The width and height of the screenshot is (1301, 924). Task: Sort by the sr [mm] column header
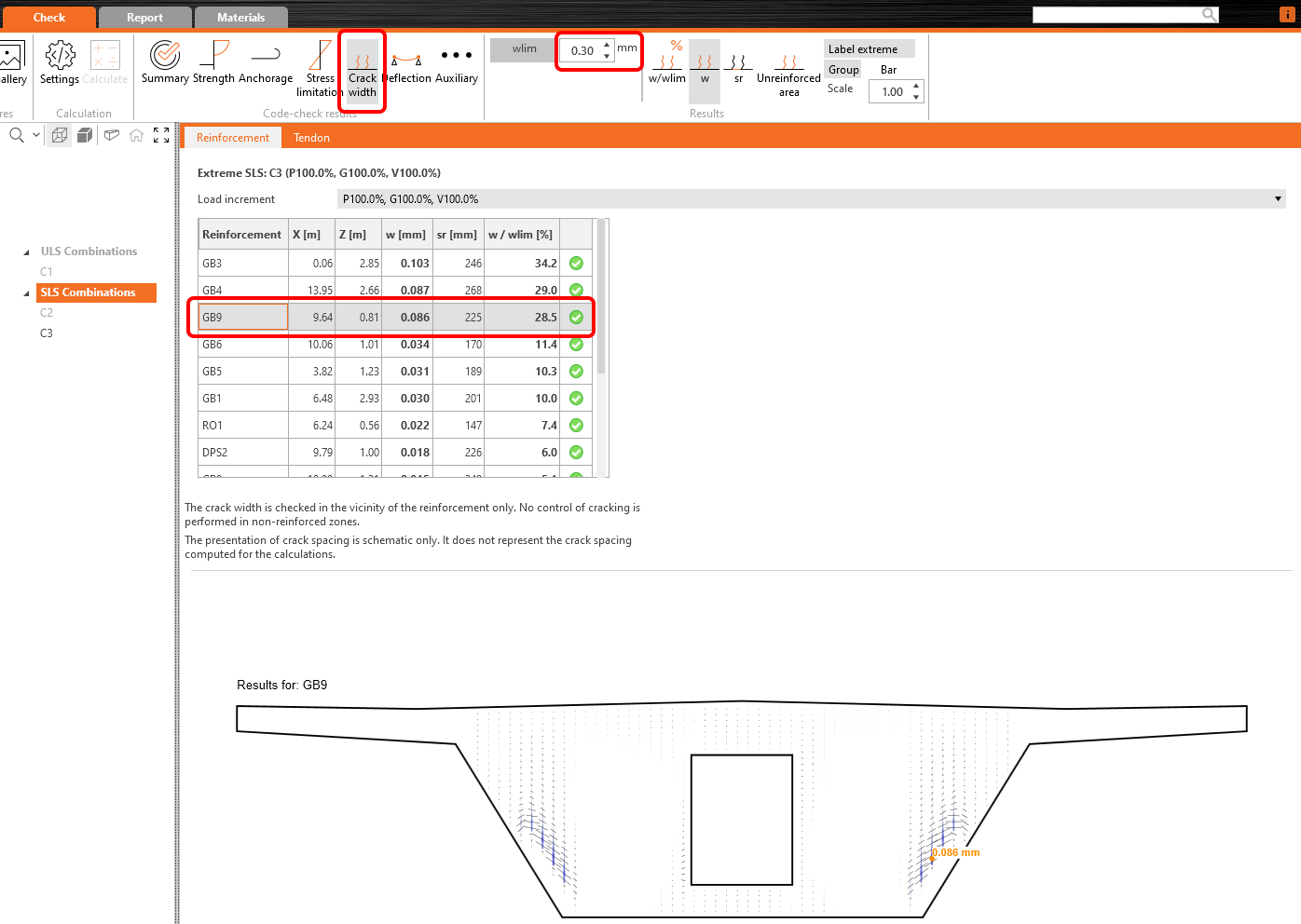click(457, 235)
